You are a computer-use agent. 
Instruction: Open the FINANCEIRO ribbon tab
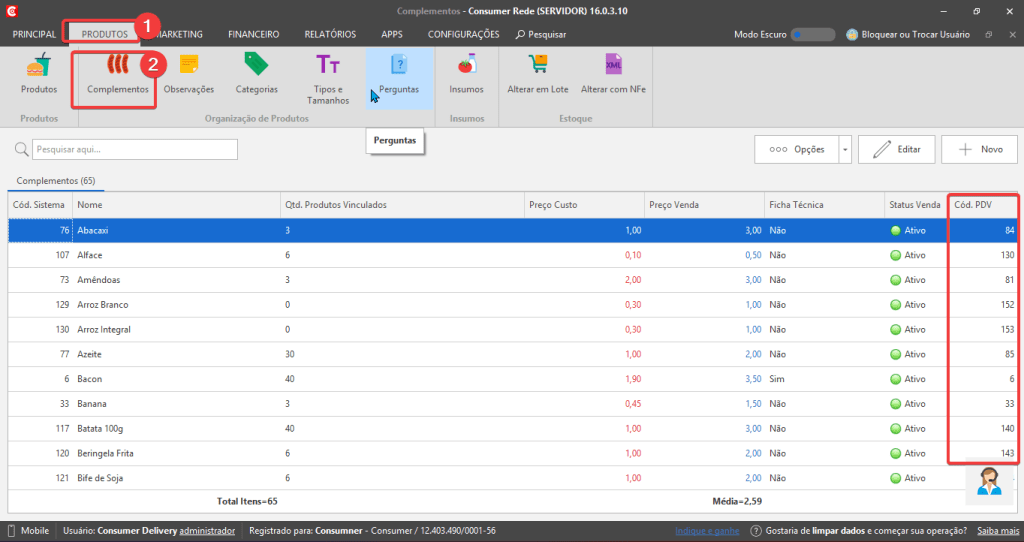click(x=253, y=35)
